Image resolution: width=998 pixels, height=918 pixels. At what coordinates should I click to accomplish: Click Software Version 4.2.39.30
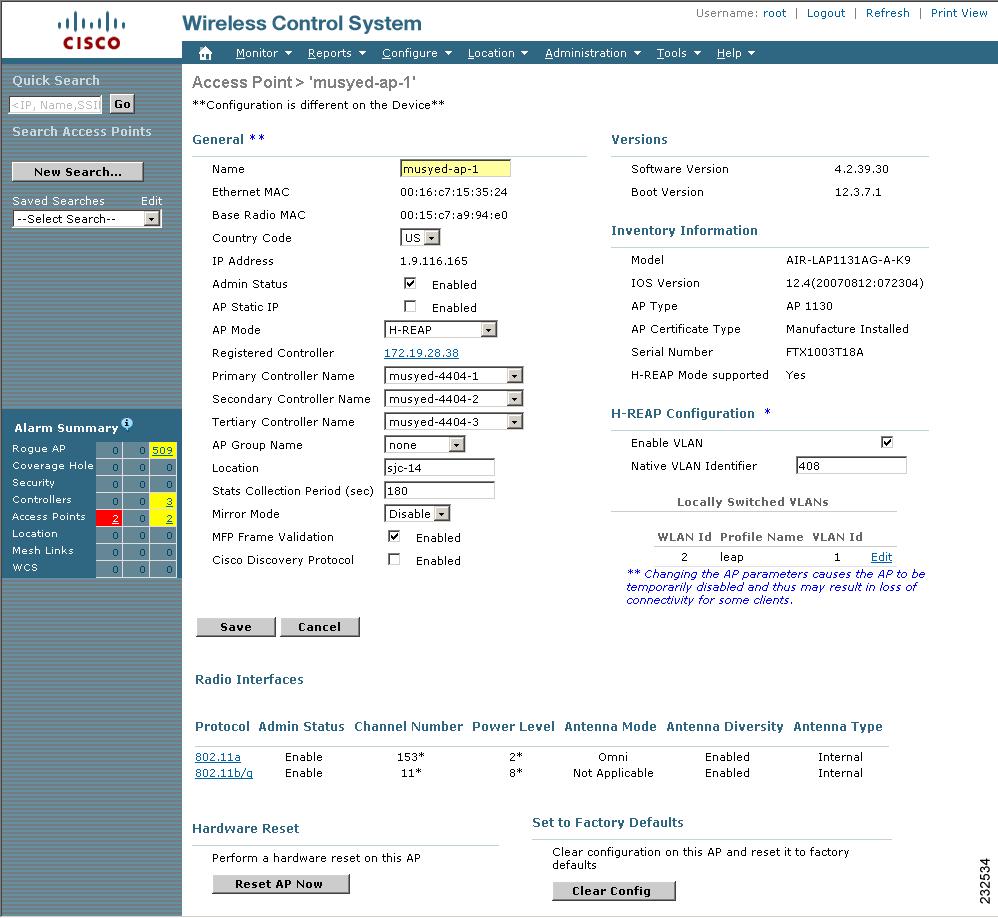[x=861, y=169]
